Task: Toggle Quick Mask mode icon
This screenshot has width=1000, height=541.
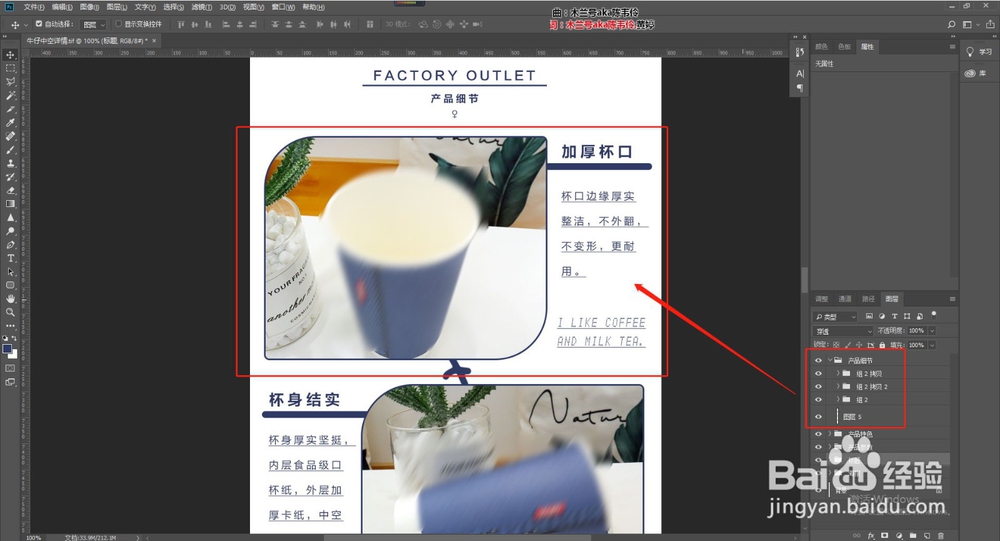Action: tap(10, 368)
